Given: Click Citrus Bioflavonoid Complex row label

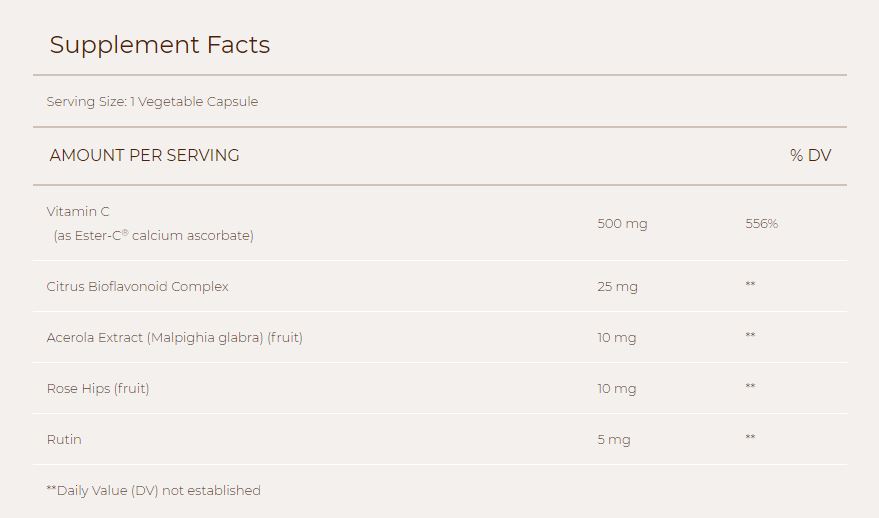Looking at the screenshot, I should pos(138,287).
